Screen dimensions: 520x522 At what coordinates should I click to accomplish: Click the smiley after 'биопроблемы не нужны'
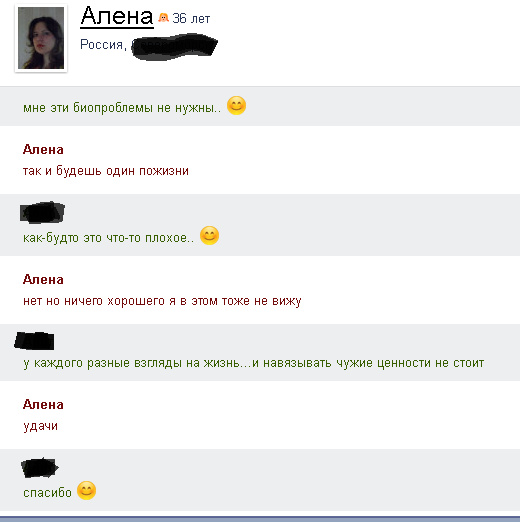point(236,106)
